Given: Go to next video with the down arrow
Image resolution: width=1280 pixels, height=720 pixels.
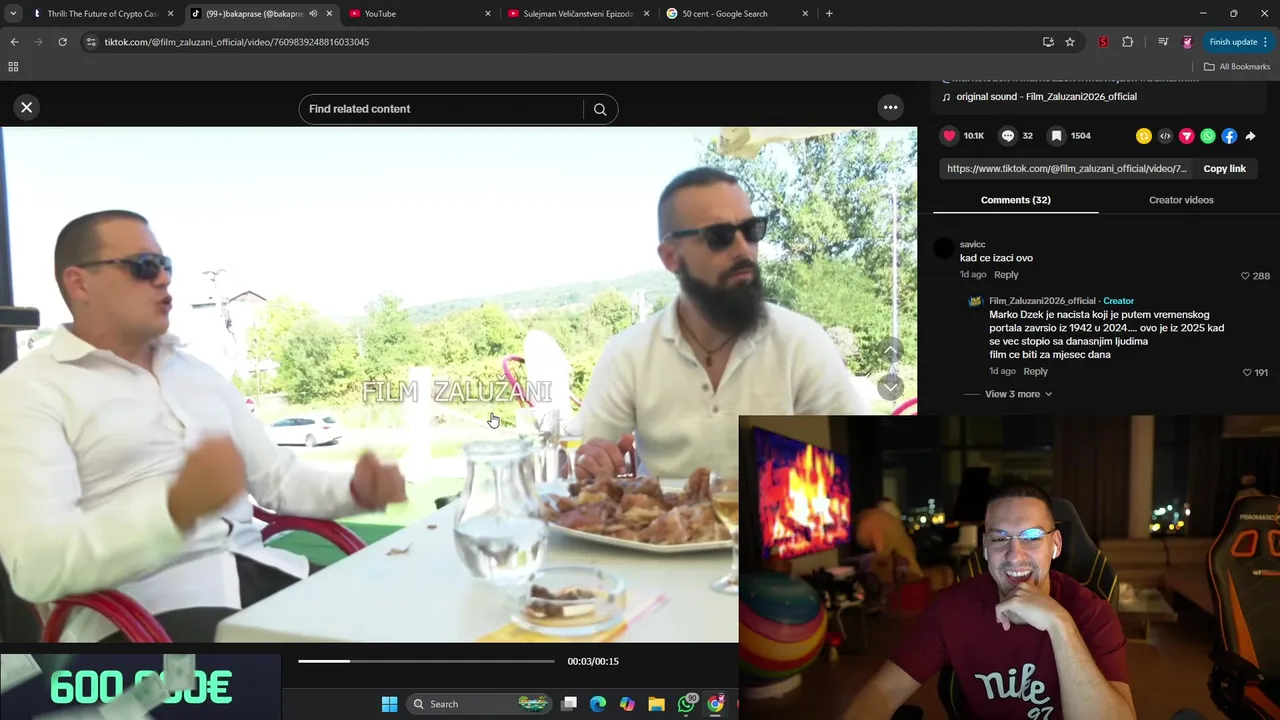Looking at the screenshot, I should (890, 387).
